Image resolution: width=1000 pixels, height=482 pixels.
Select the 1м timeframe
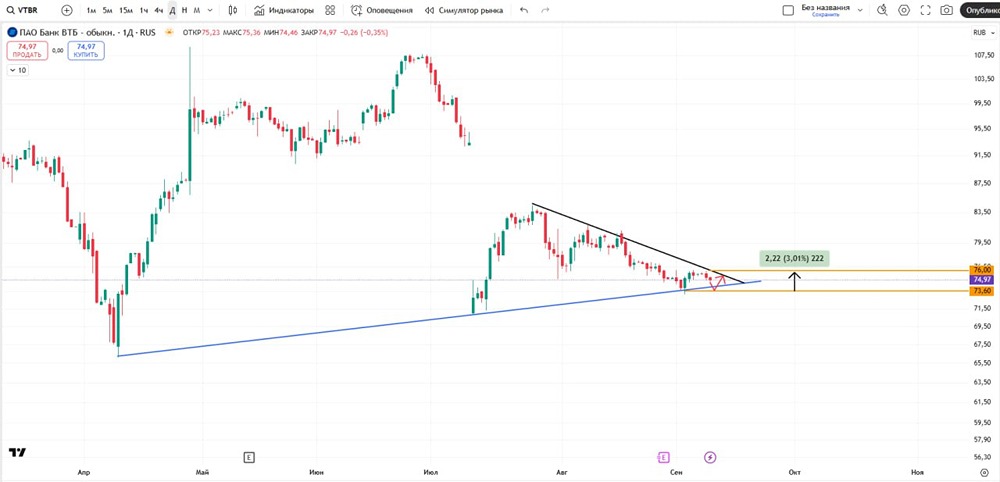[92, 10]
